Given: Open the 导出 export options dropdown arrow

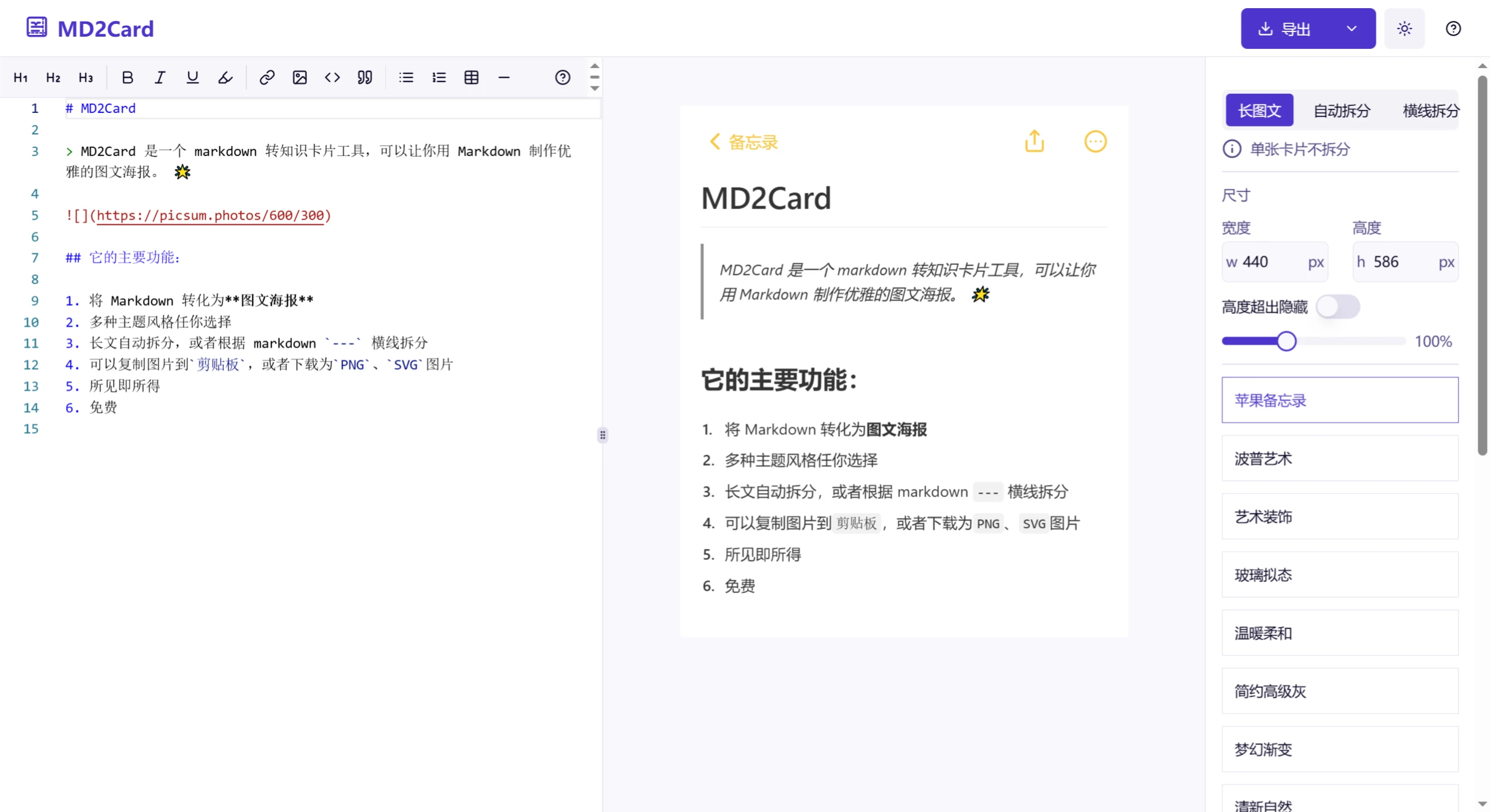Looking at the screenshot, I should pyautogui.click(x=1351, y=28).
